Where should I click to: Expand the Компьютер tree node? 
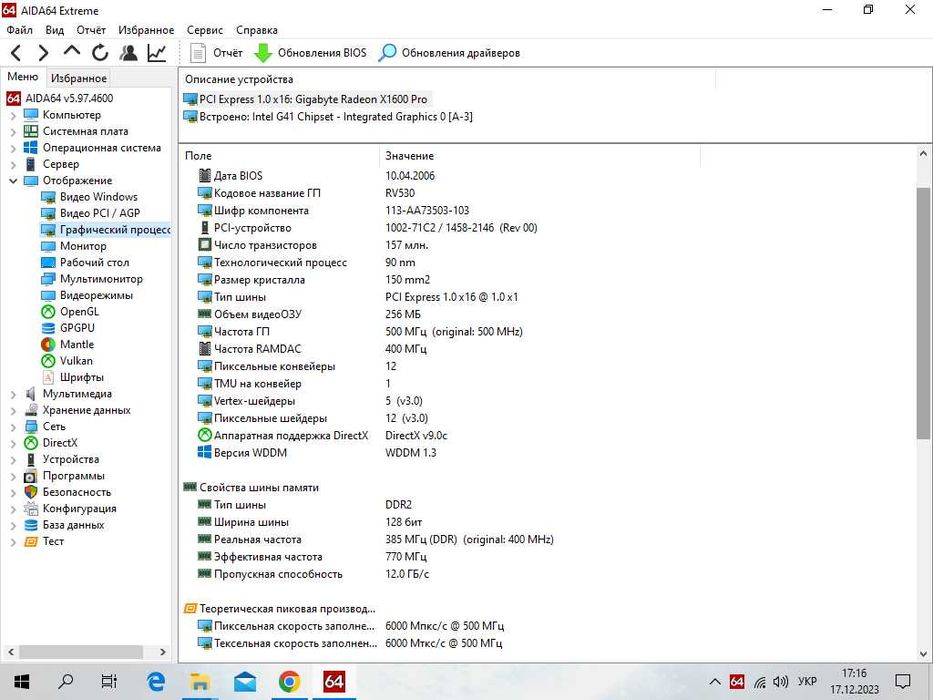pyautogui.click(x=13, y=115)
